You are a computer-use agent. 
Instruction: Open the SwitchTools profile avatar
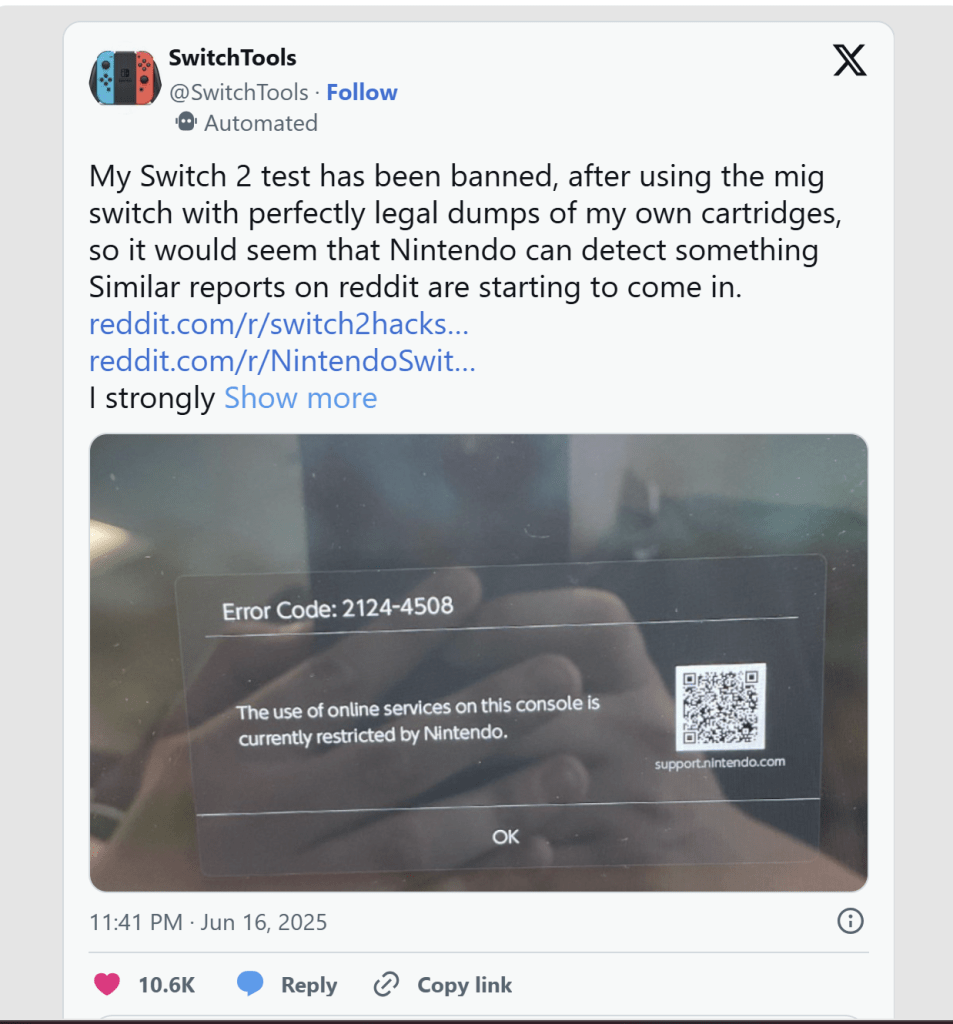(x=122, y=77)
